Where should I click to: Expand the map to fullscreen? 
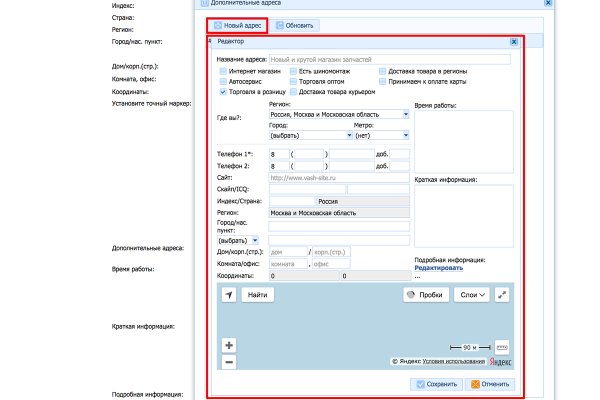tap(502, 295)
